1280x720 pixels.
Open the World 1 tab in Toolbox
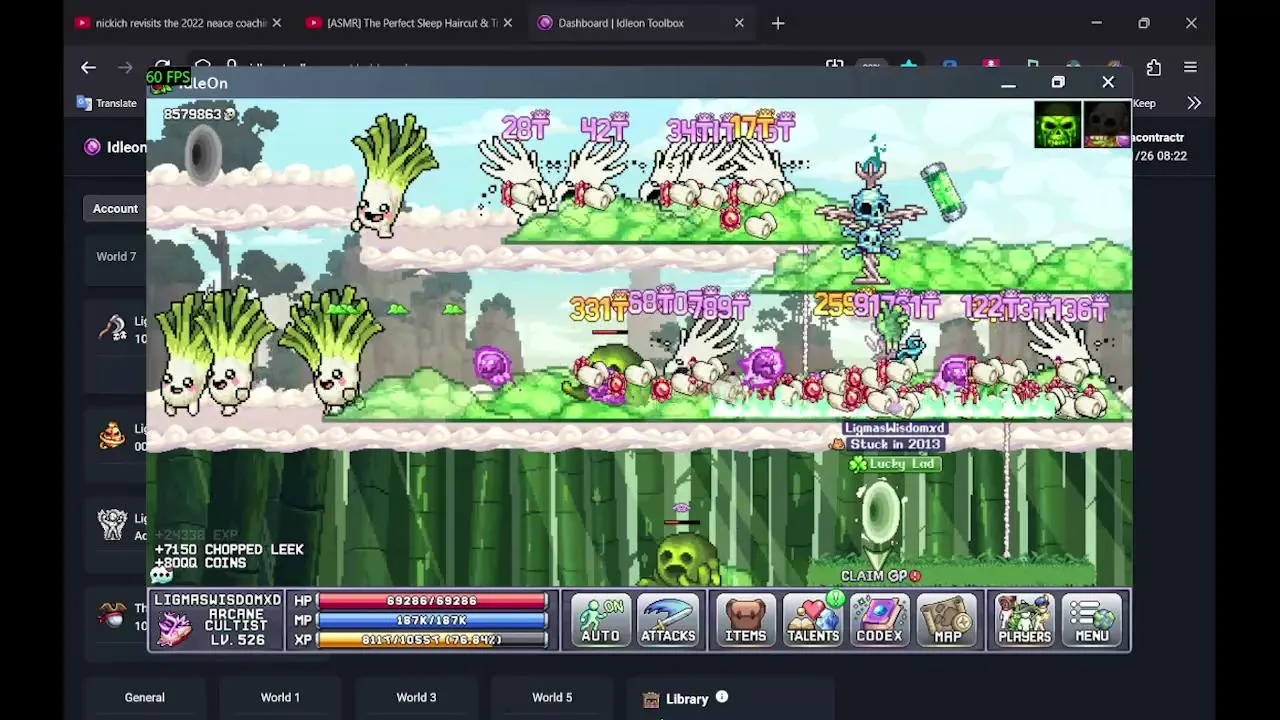[280, 697]
